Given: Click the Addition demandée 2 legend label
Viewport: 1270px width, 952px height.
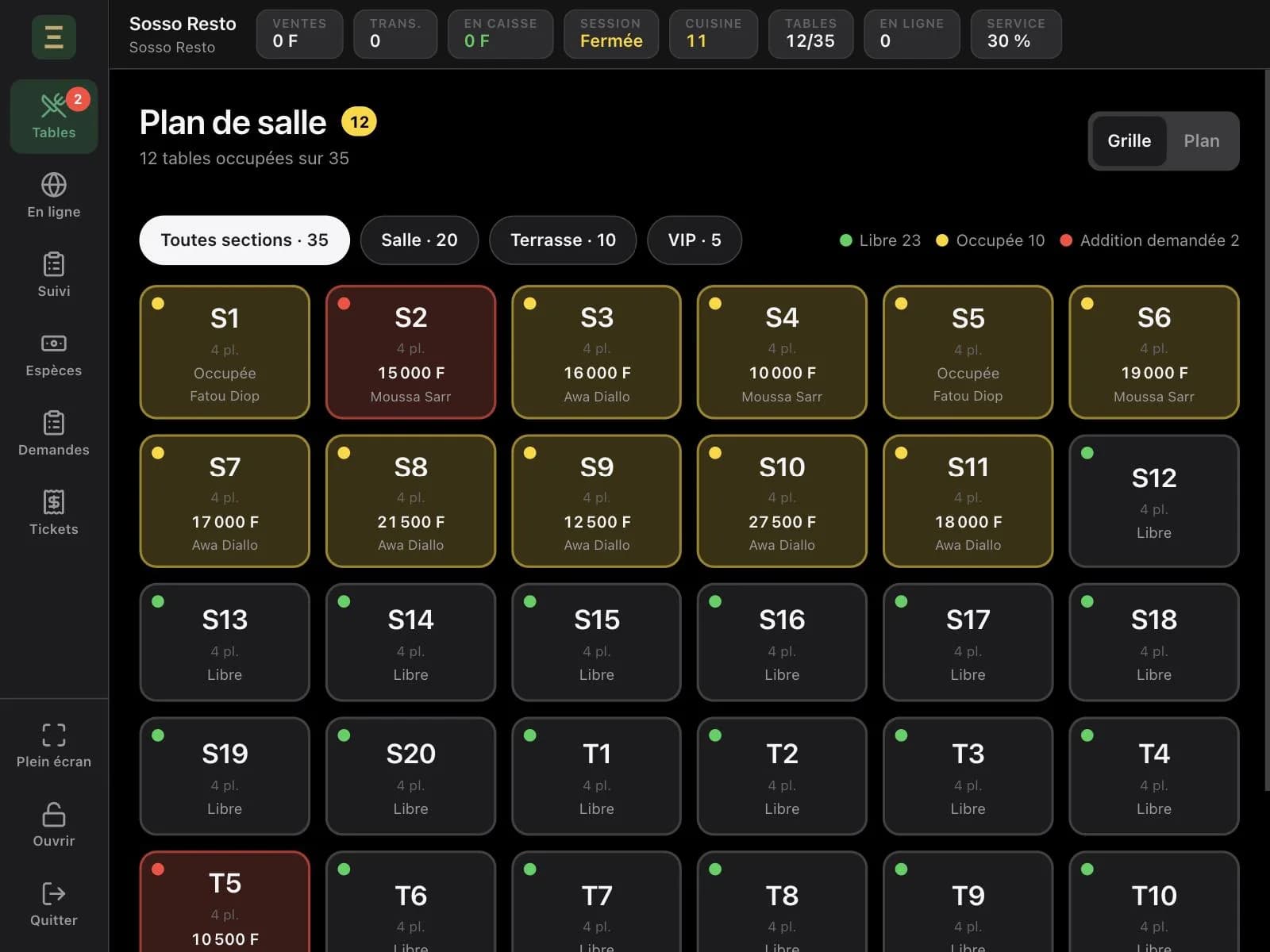Looking at the screenshot, I should pos(1149,240).
